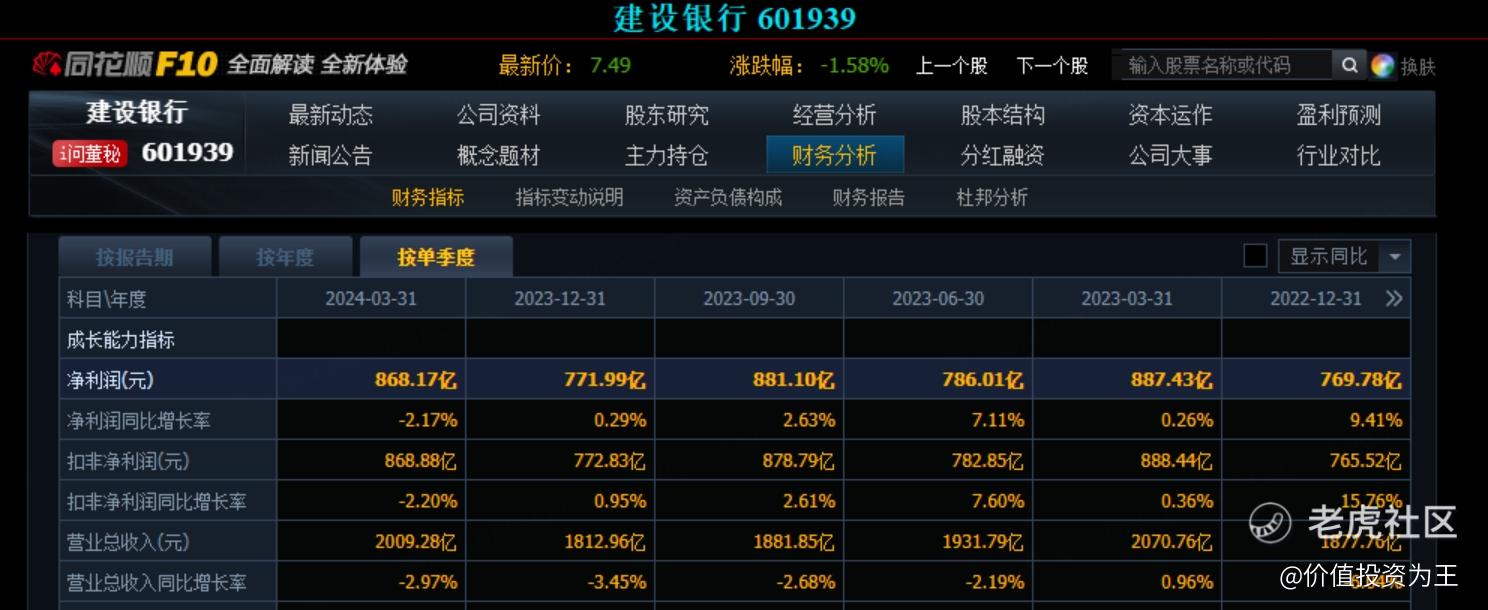Click the 净利润(元) row label
This screenshot has height=610, width=1488.
[x=110, y=380]
